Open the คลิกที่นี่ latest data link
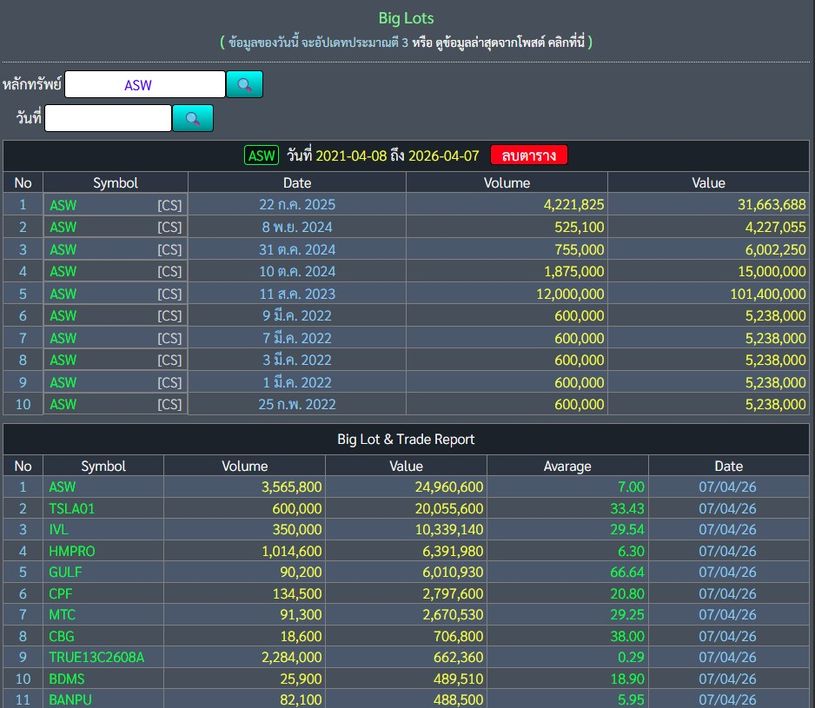 [562, 42]
